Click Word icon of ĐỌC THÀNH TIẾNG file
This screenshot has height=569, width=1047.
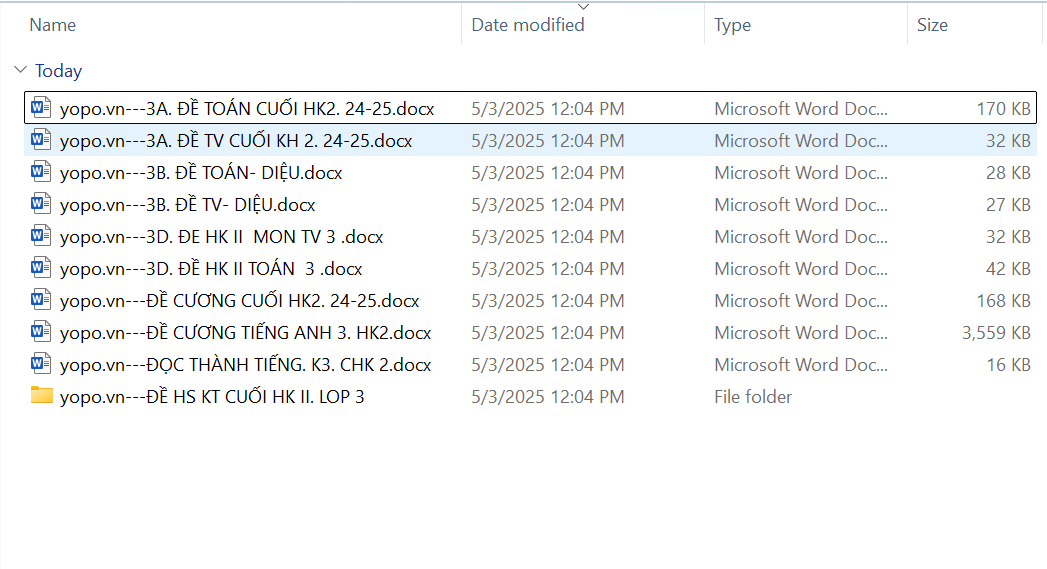point(41,364)
